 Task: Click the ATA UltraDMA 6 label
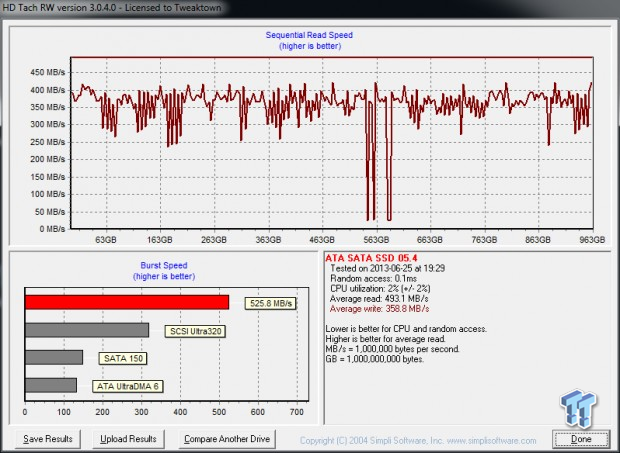click(x=127, y=386)
